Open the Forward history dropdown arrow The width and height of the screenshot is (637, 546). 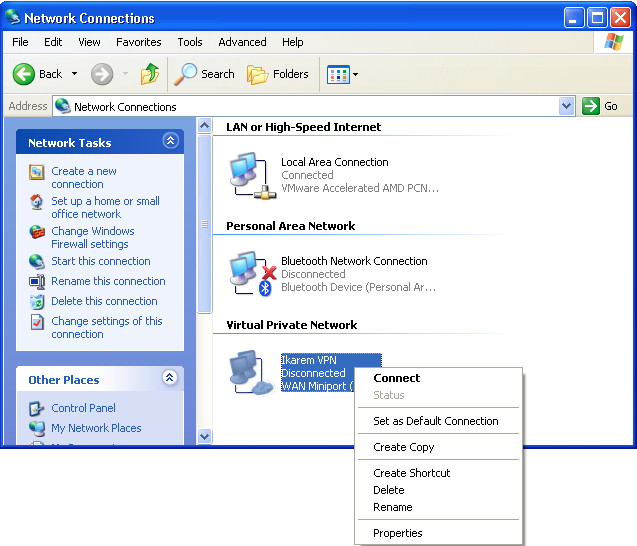126,74
